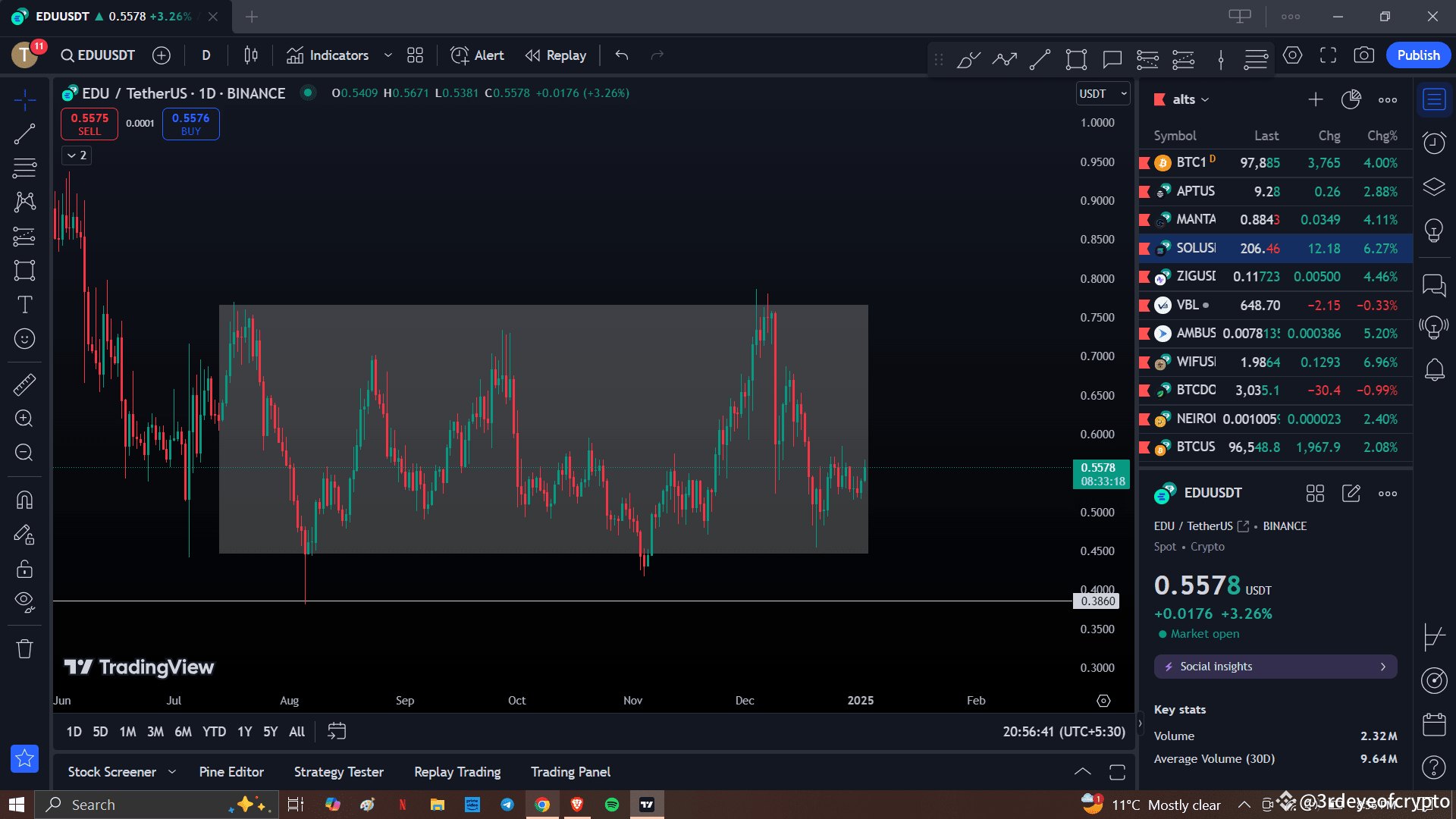Screen dimensions: 1456x819
Task: Create a new Alert
Action: coord(477,55)
